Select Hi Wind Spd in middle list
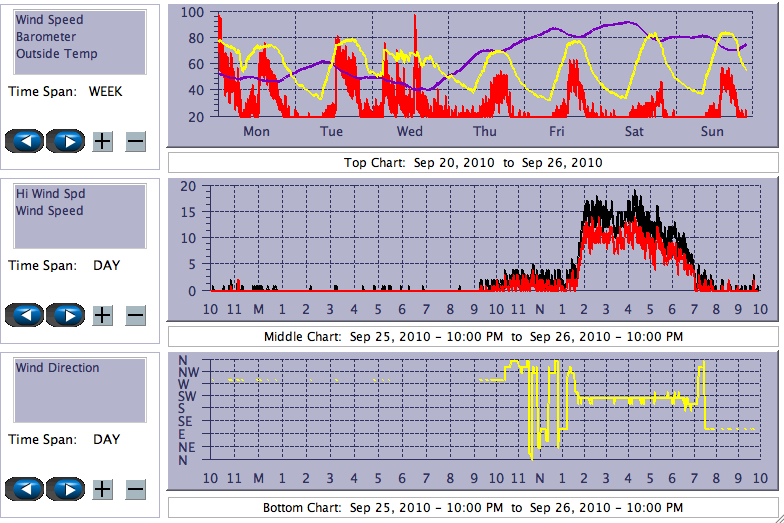784x523 pixels. pyautogui.click(x=50, y=194)
